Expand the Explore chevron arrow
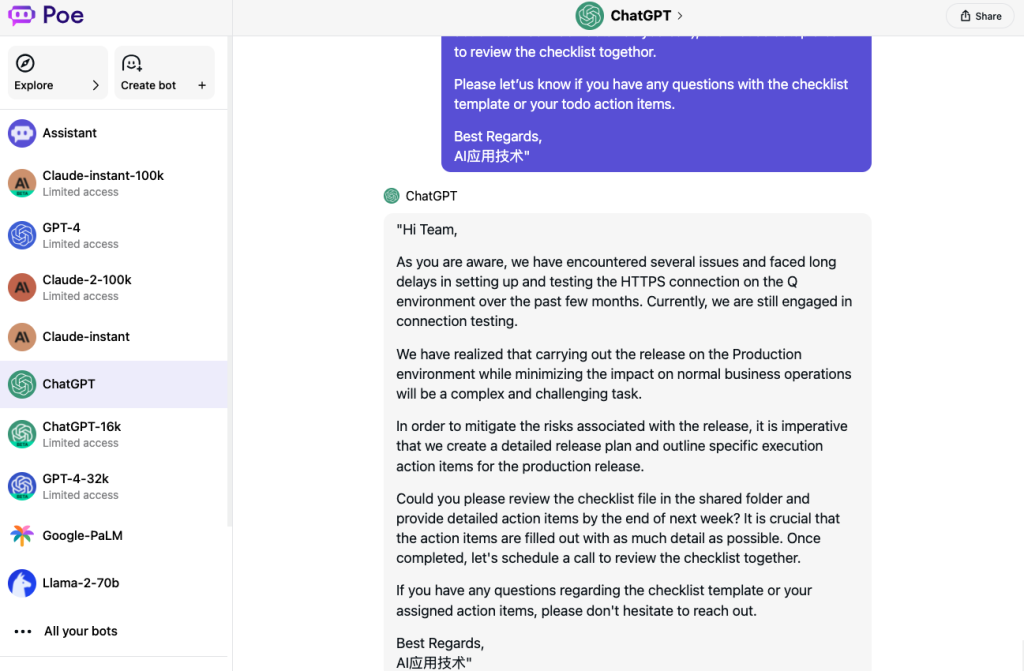 [96, 86]
